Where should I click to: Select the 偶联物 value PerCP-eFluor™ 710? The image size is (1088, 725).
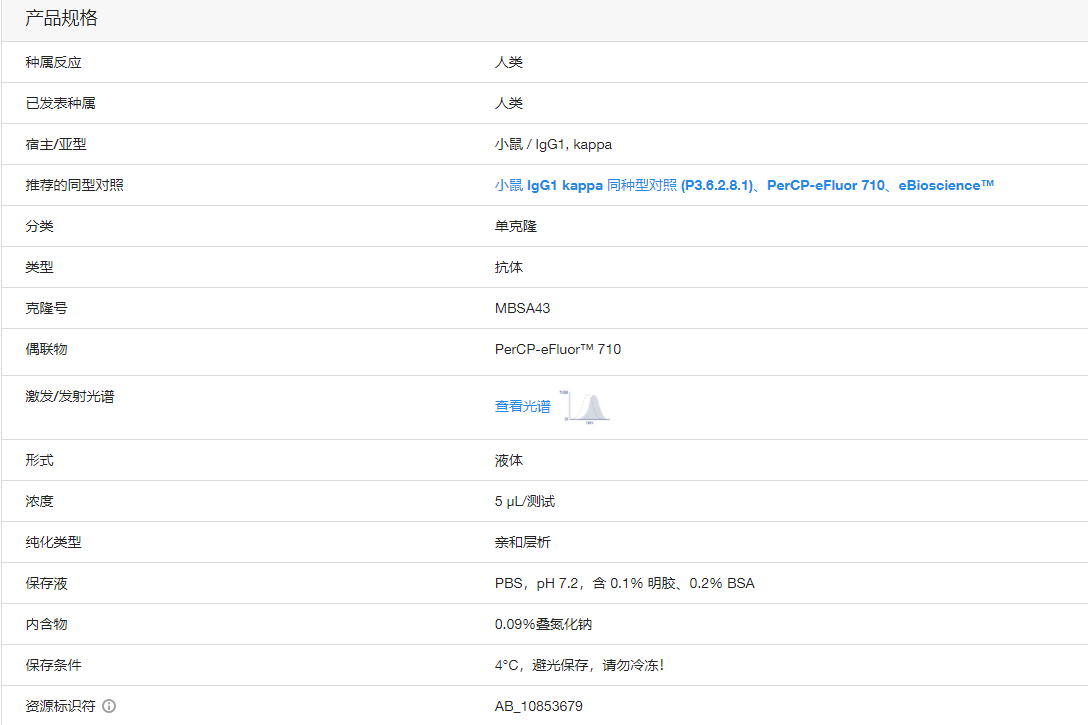coord(556,349)
